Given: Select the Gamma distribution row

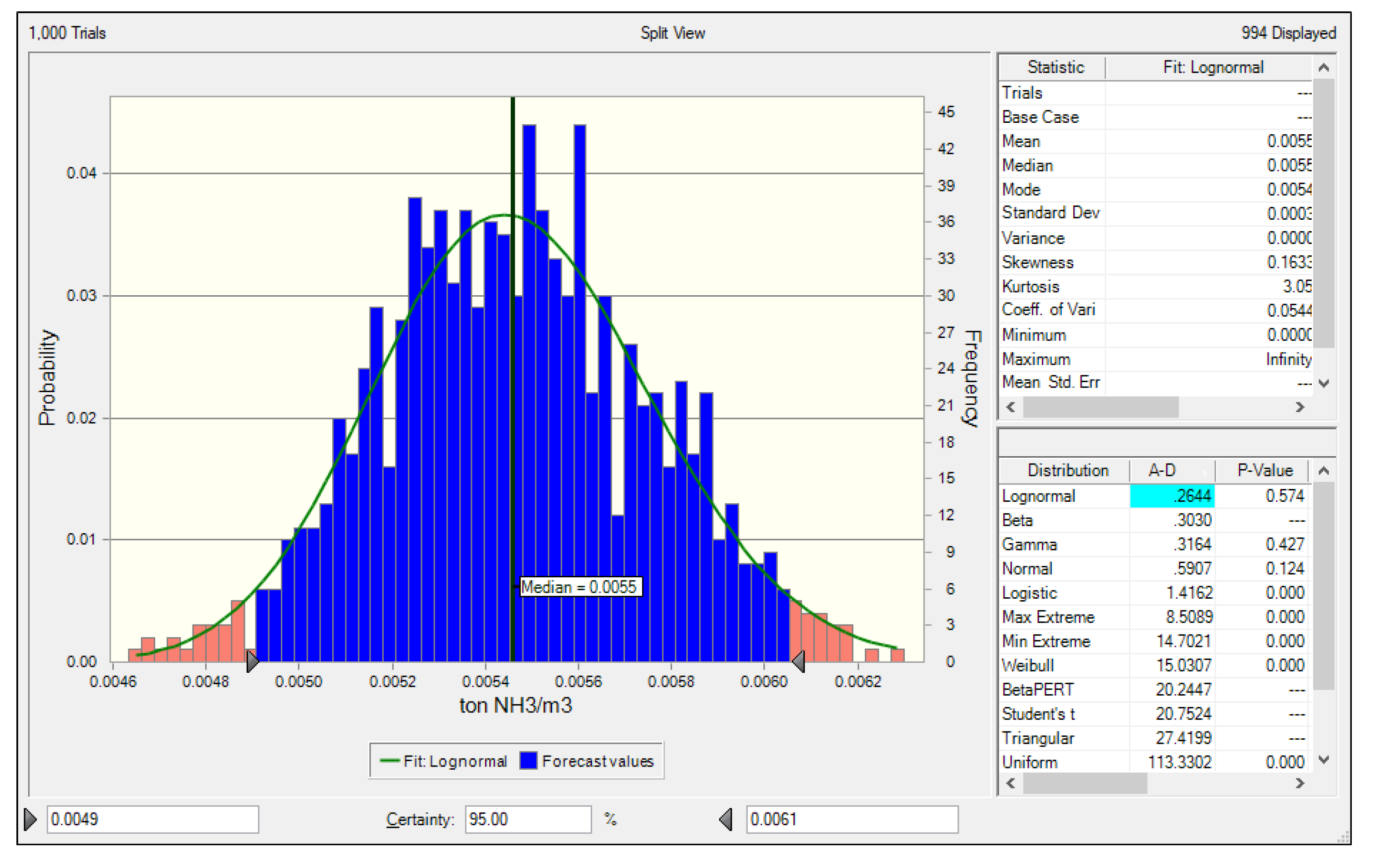Looking at the screenshot, I should click(x=1029, y=545).
